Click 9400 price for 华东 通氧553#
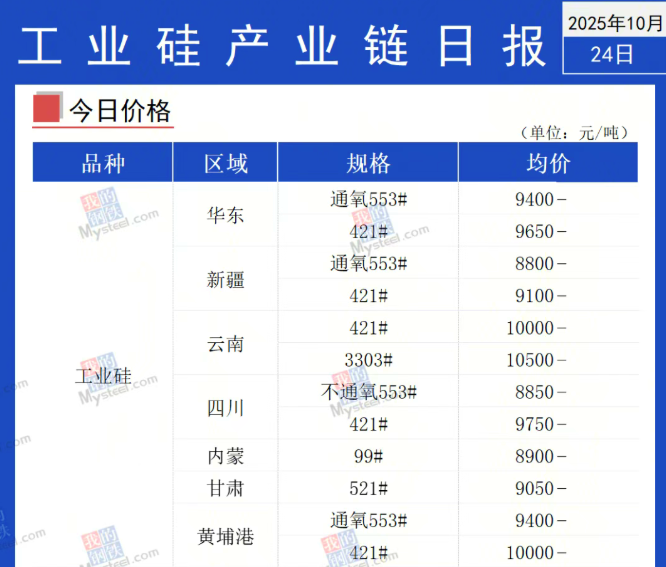The width and height of the screenshot is (666, 567). tap(534, 199)
